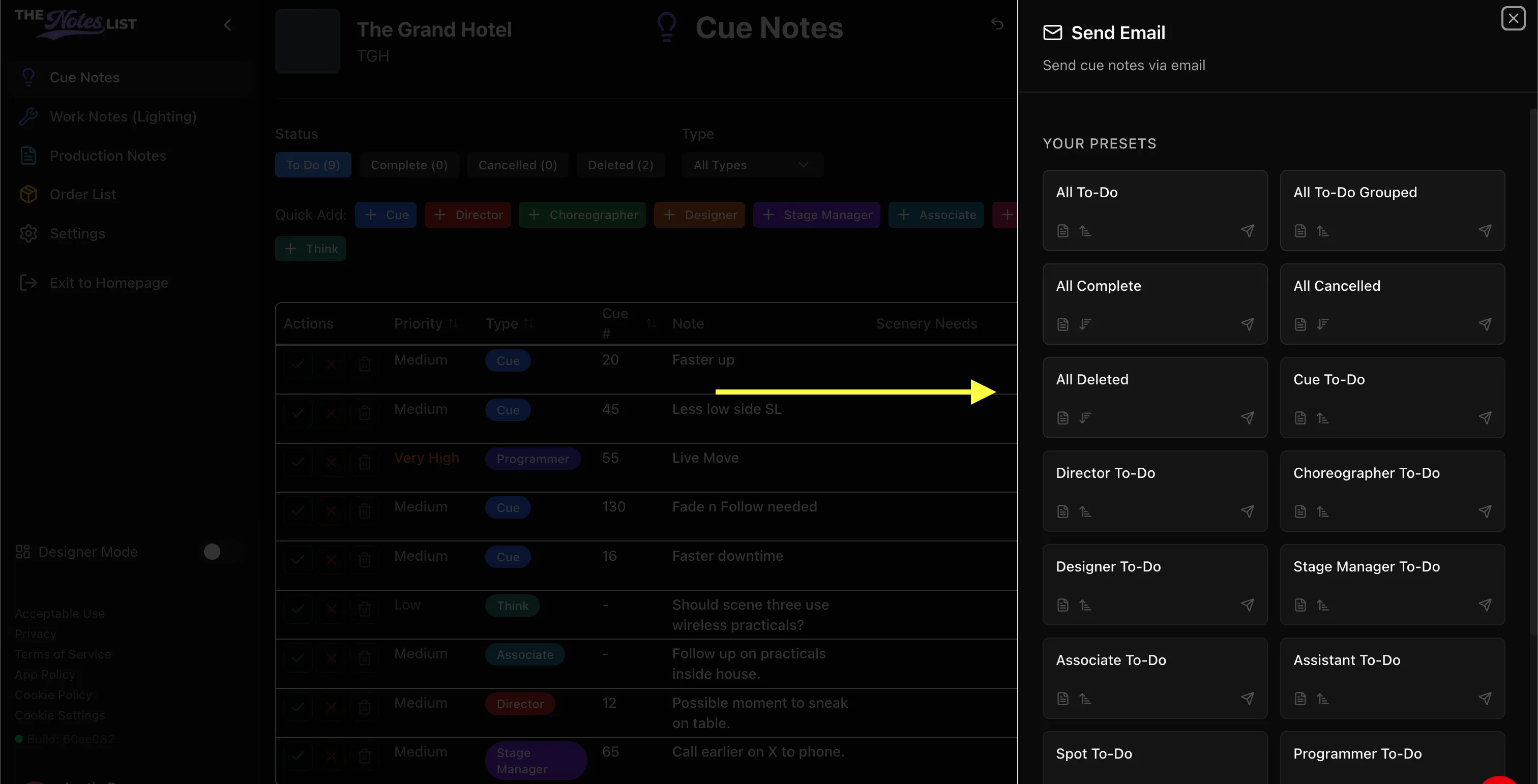
Task: Switch to the To Do (9) status tab
Action: coord(313,165)
